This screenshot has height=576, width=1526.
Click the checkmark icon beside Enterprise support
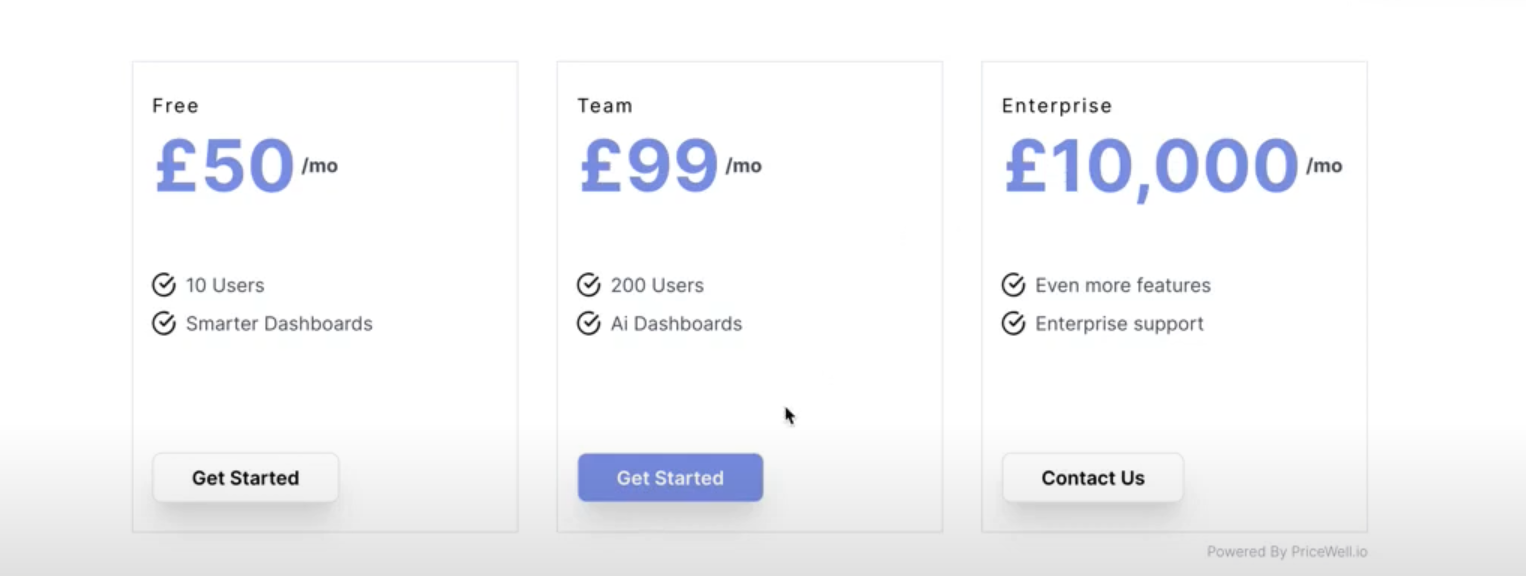(x=1013, y=324)
